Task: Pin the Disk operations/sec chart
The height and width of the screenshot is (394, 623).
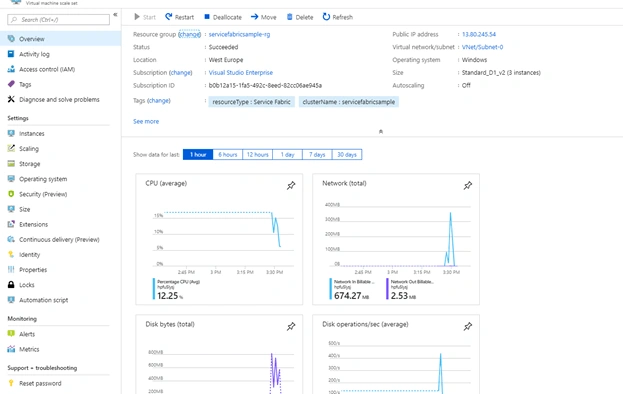Action: pos(468,326)
